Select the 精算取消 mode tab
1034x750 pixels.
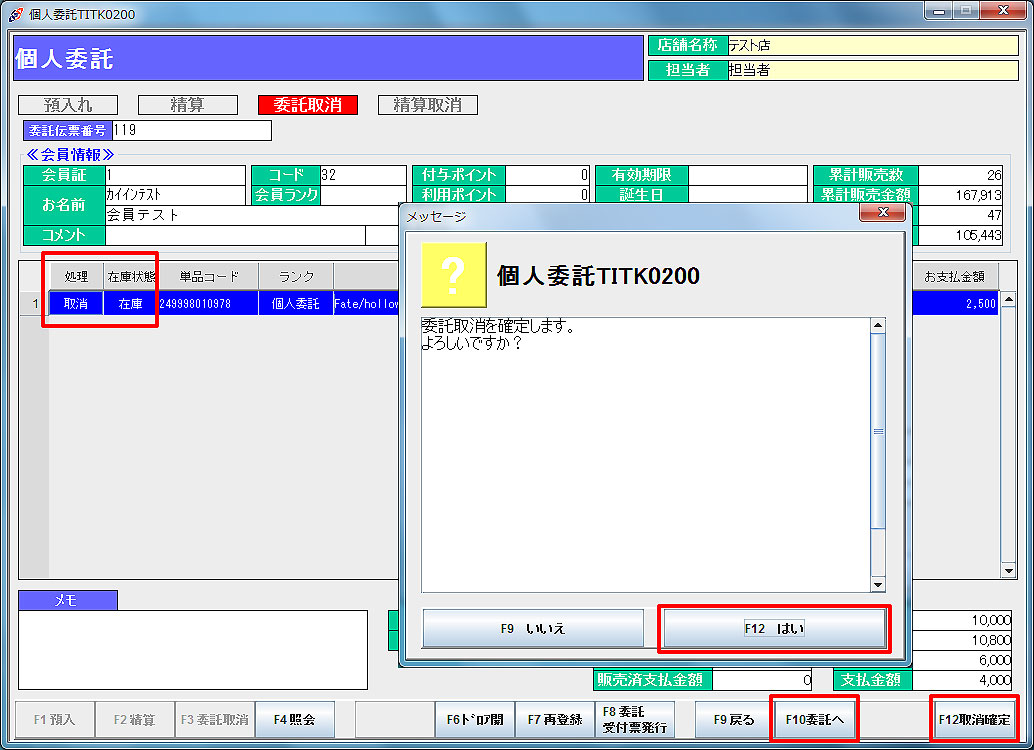tap(427, 105)
